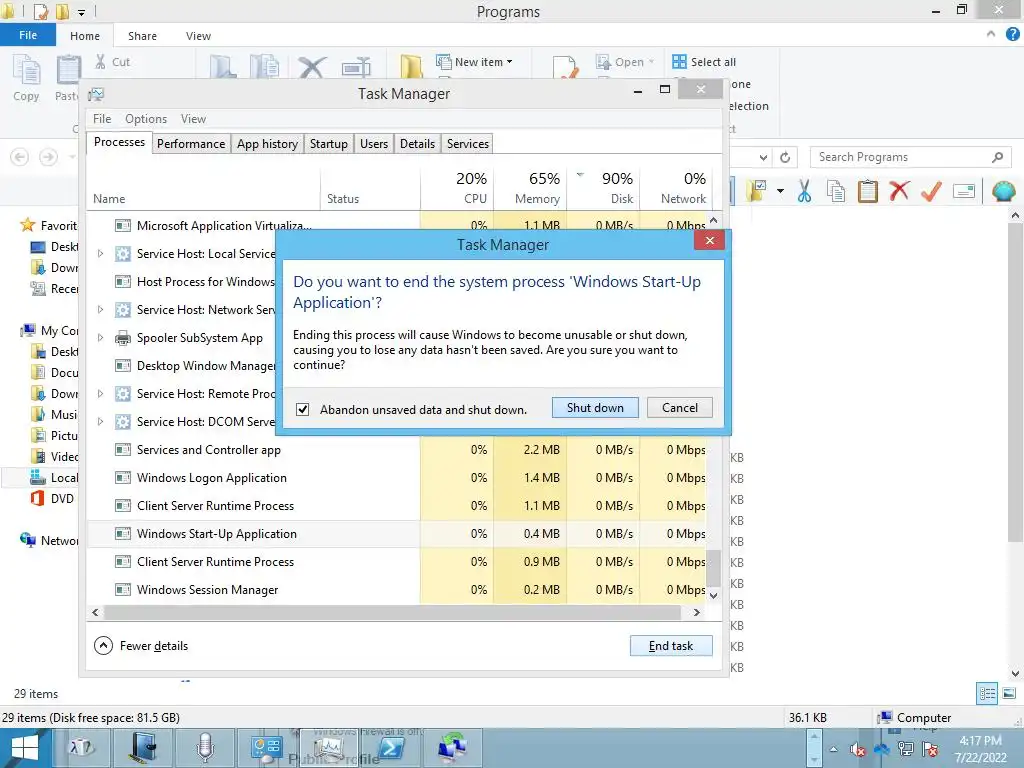The height and width of the screenshot is (768, 1024).
Task: Switch Explorer to details view icon
Action: [987, 694]
